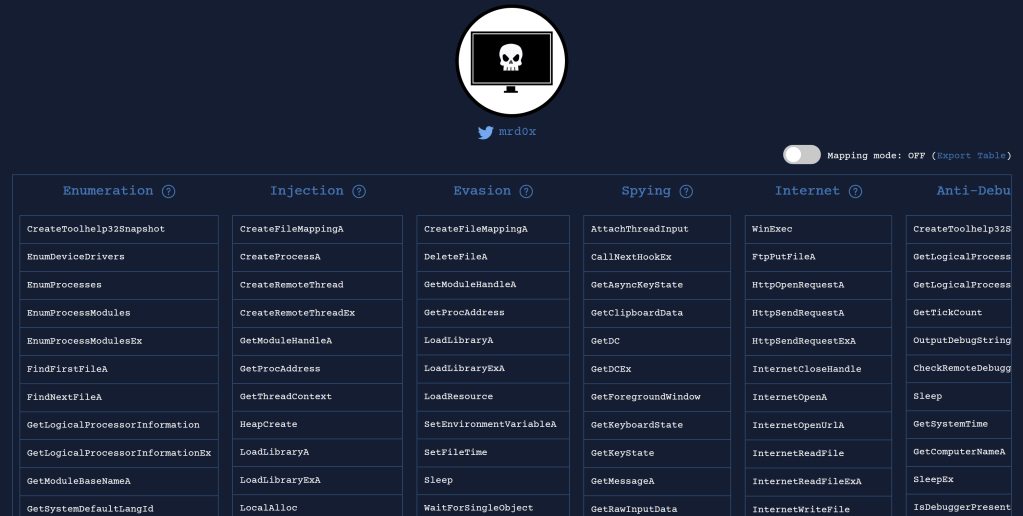Click the Twitter bird icon
Screen dimensions: 1023x516
pos(486,132)
